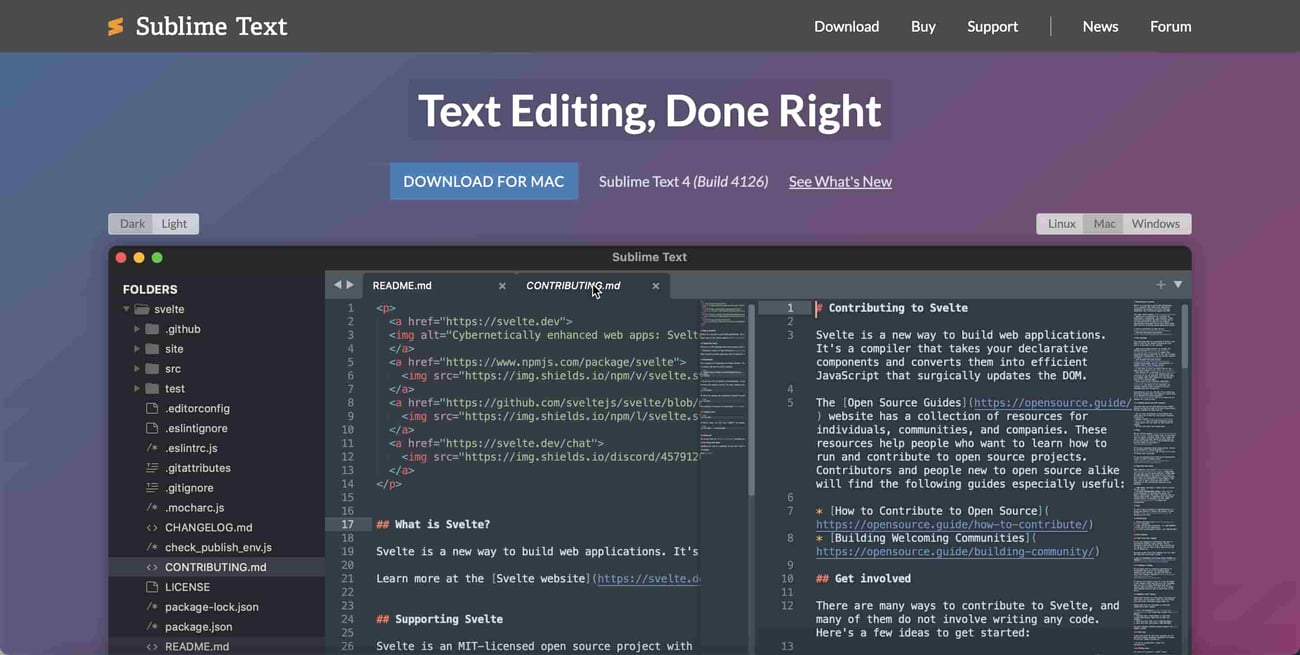Open the Support page from the navbar

[x=992, y=26]
